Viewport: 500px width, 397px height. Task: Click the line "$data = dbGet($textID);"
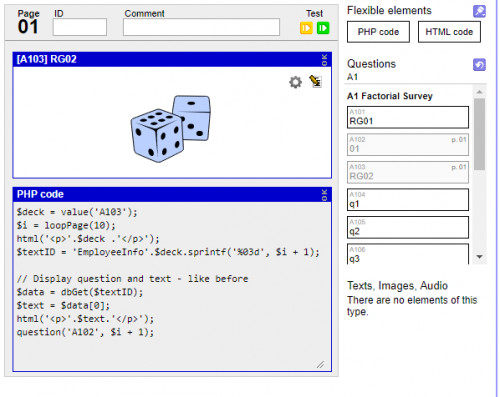pos(80,292)
